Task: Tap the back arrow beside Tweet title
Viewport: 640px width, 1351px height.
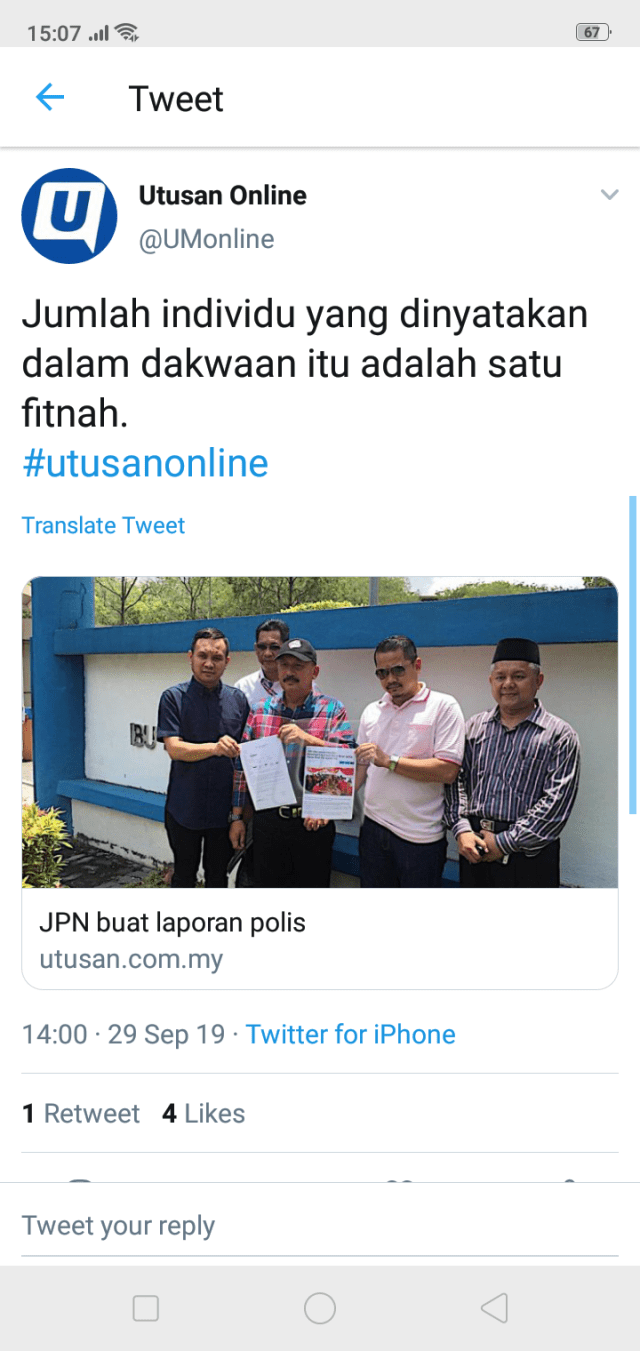Action: 49,97
